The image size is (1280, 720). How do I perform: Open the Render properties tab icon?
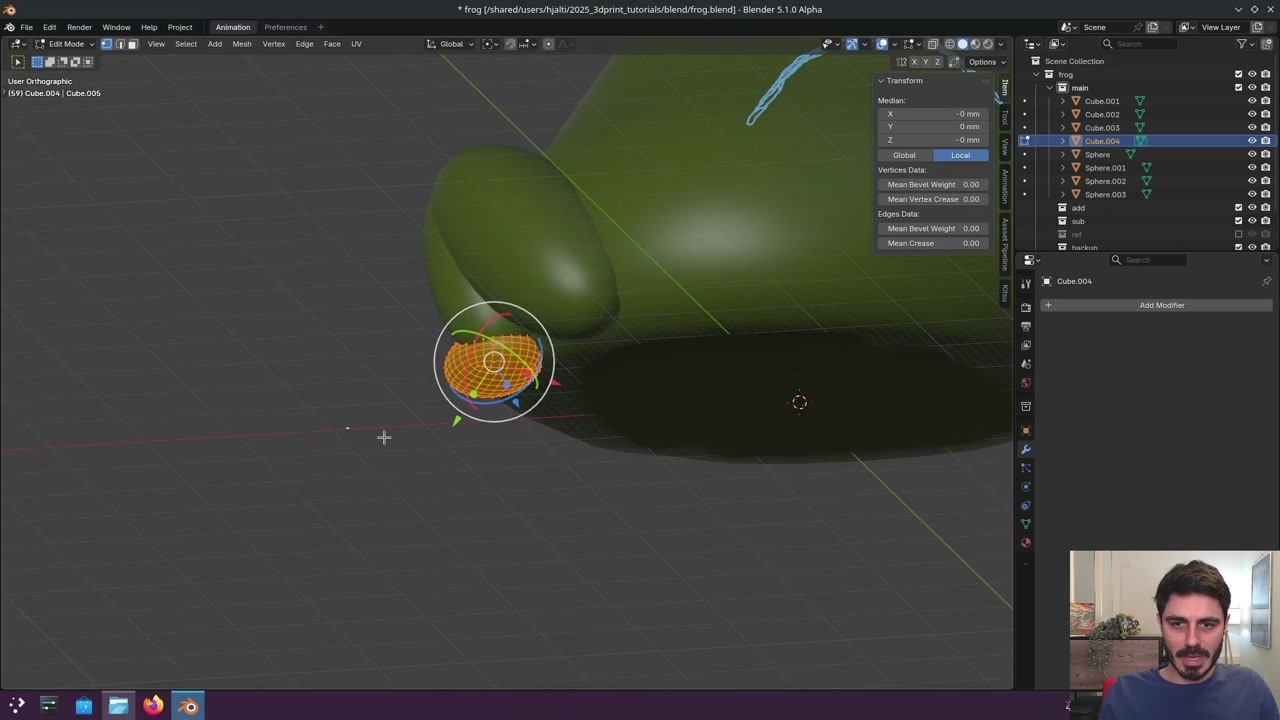coord(1025,307)
